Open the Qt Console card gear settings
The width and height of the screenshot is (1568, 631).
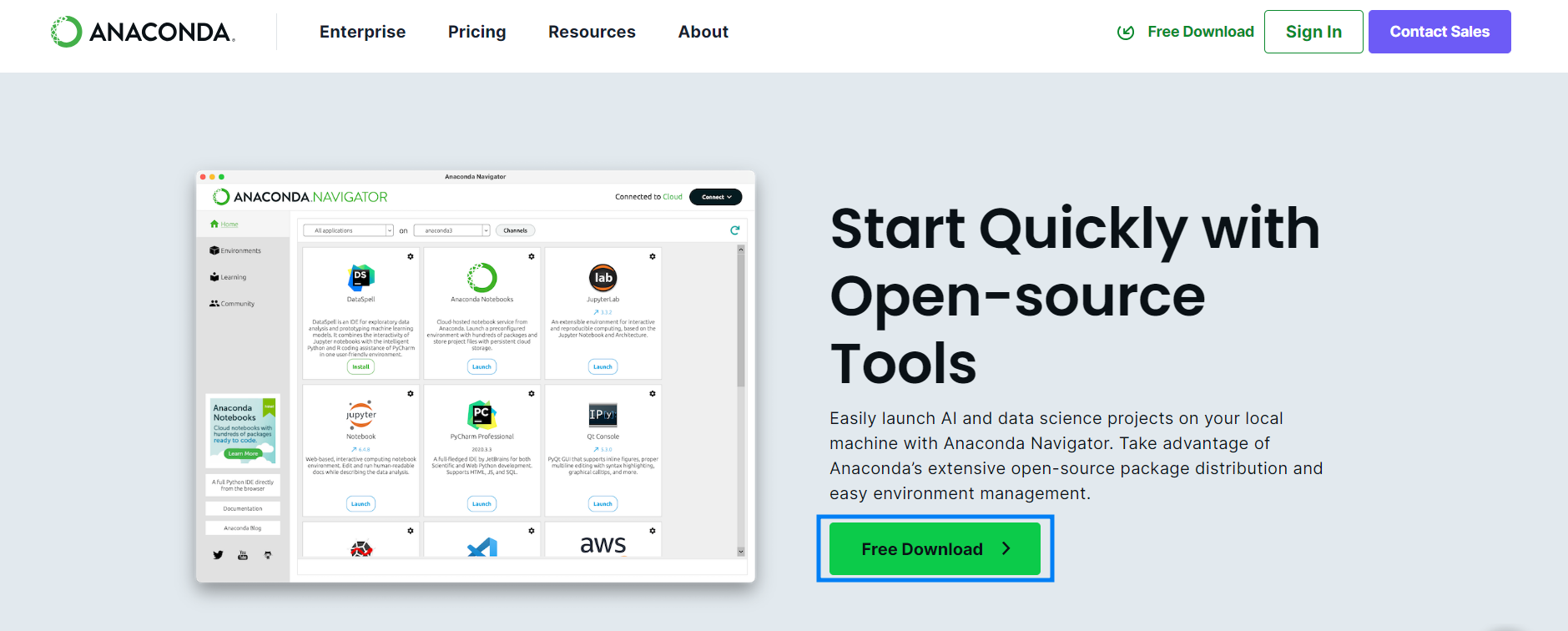(653, 393)
